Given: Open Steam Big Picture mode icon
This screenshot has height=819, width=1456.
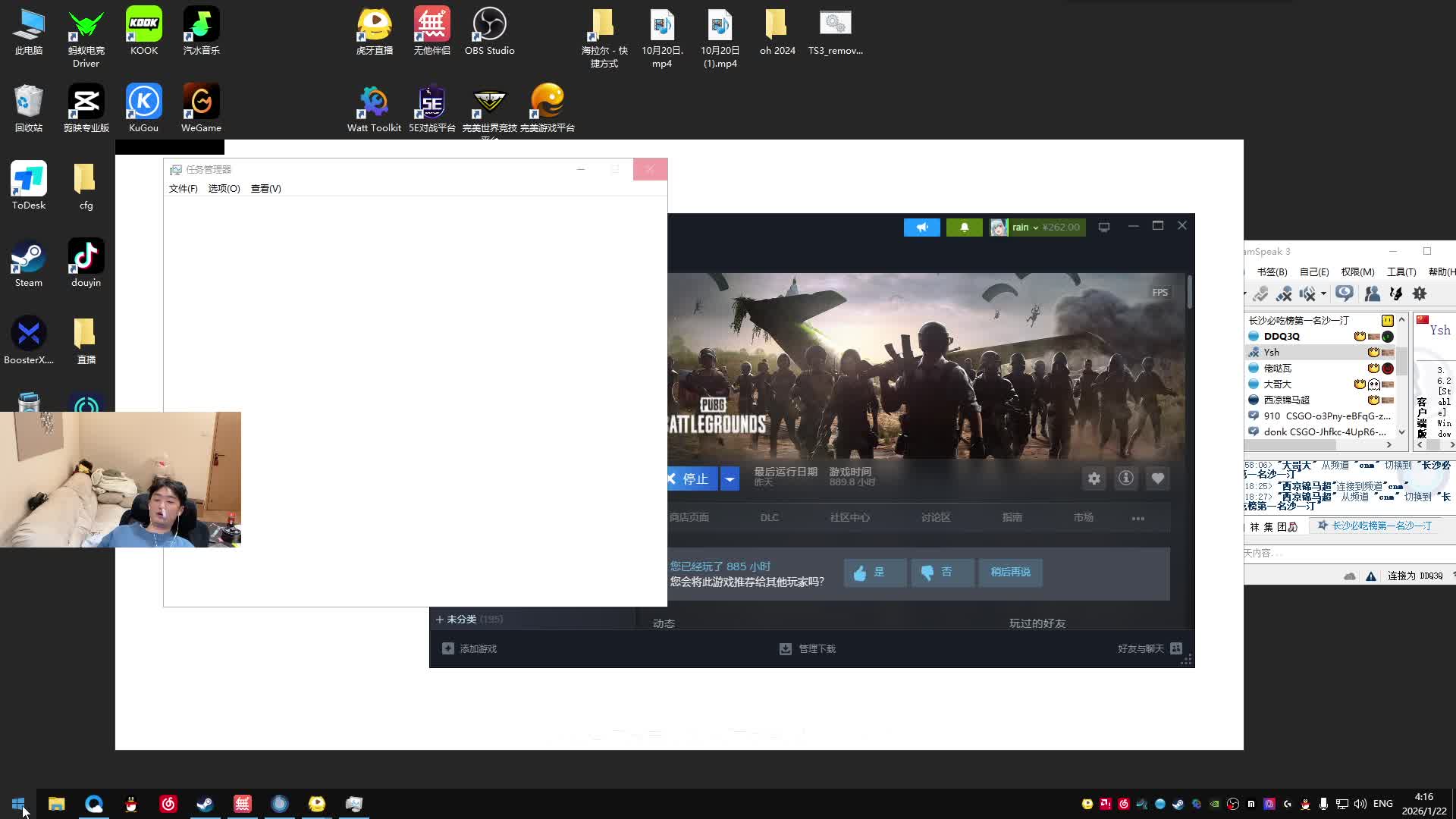Looking at the screenshot, I should pos(1104,227).
